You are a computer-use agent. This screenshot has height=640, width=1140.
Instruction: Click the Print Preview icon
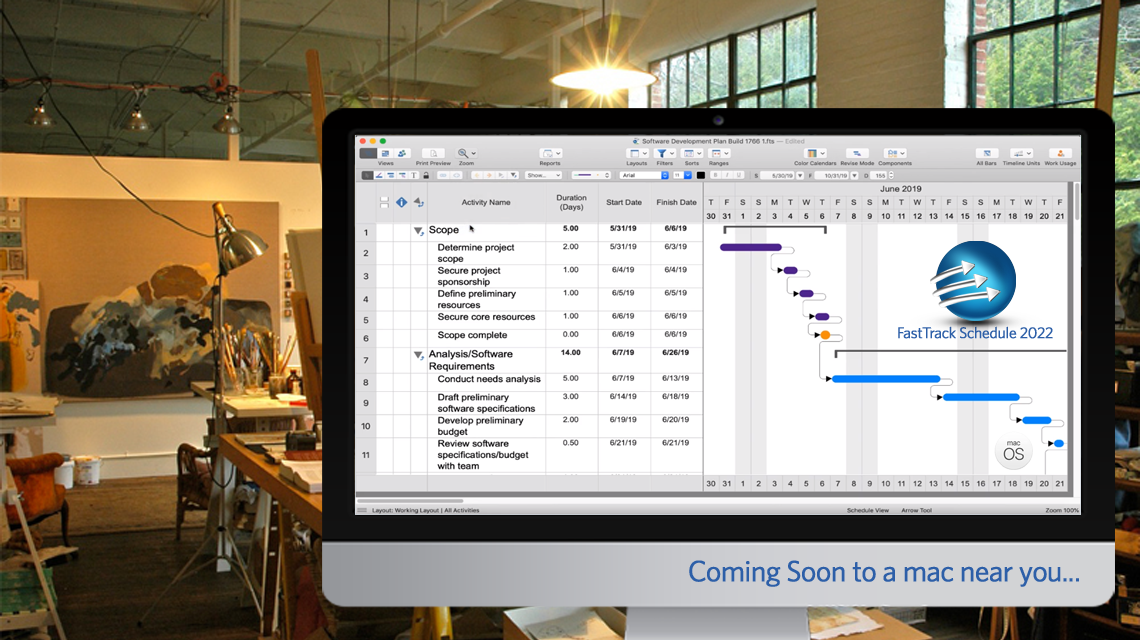tap(434, 153)
